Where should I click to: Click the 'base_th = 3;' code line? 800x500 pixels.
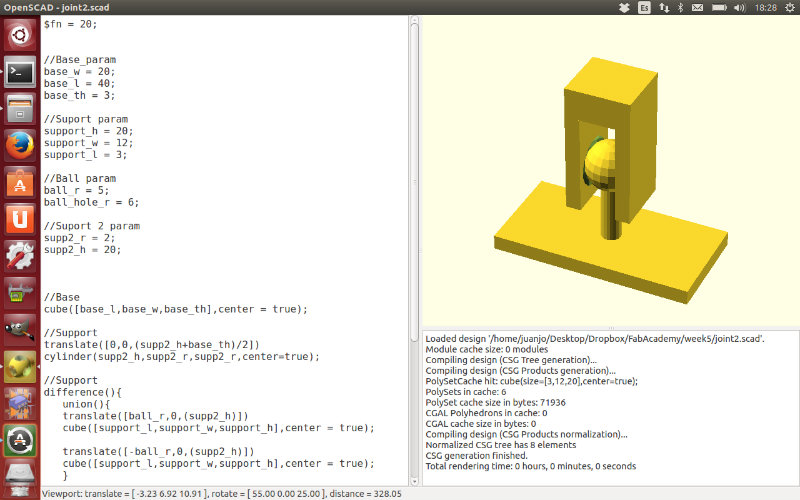(79, 95)
